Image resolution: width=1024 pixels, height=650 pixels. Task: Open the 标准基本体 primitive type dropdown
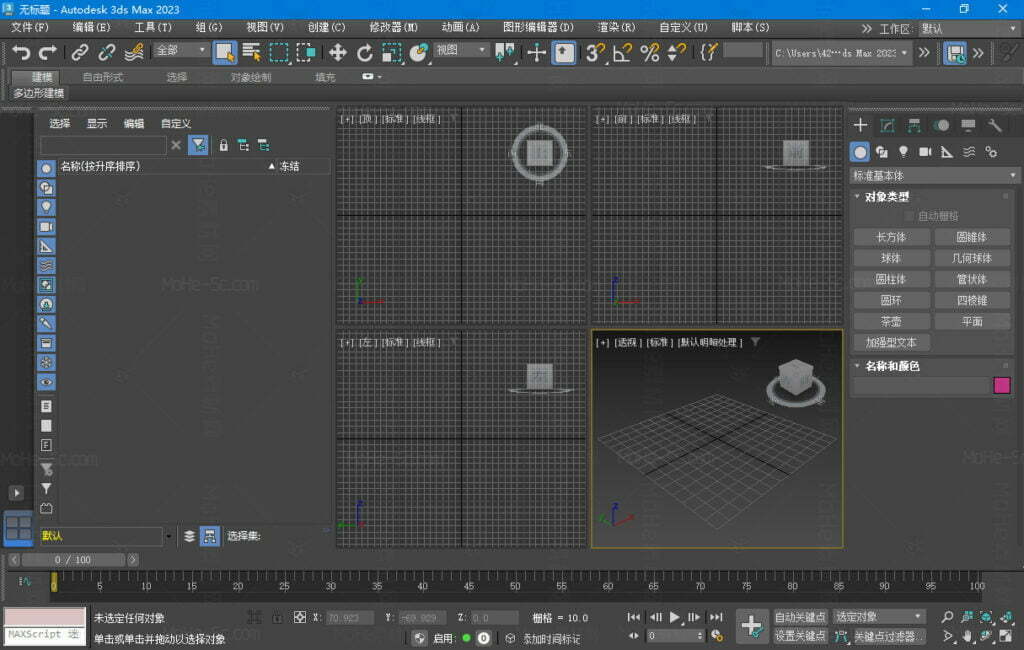click(x=934, y=175)
